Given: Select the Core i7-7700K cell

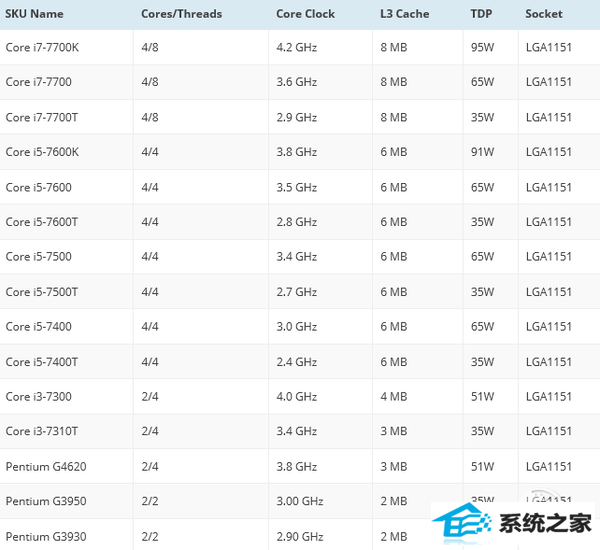Looking at the screenshot, I should (x=42, y=47).
